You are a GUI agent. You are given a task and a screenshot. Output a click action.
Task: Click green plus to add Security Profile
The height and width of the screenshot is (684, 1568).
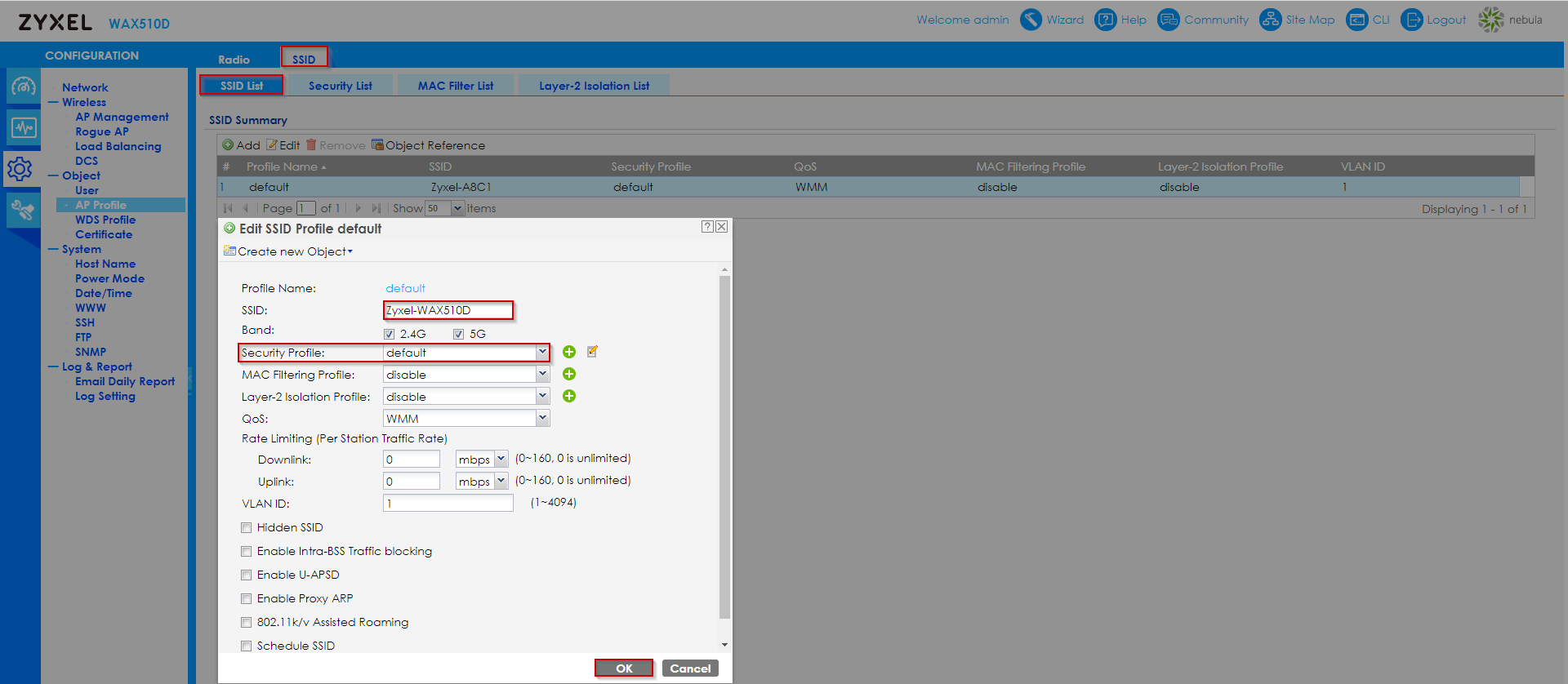coord(569,352)
